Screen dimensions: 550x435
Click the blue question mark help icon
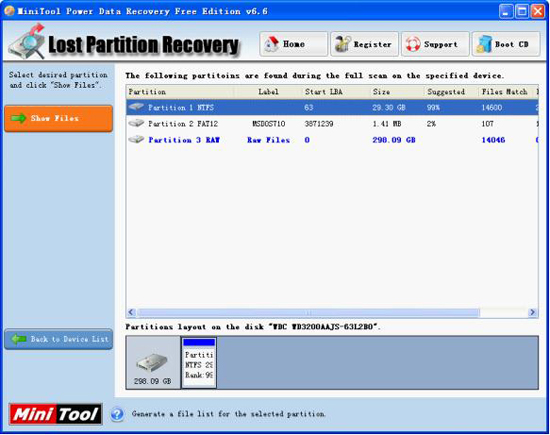point(117,414)
